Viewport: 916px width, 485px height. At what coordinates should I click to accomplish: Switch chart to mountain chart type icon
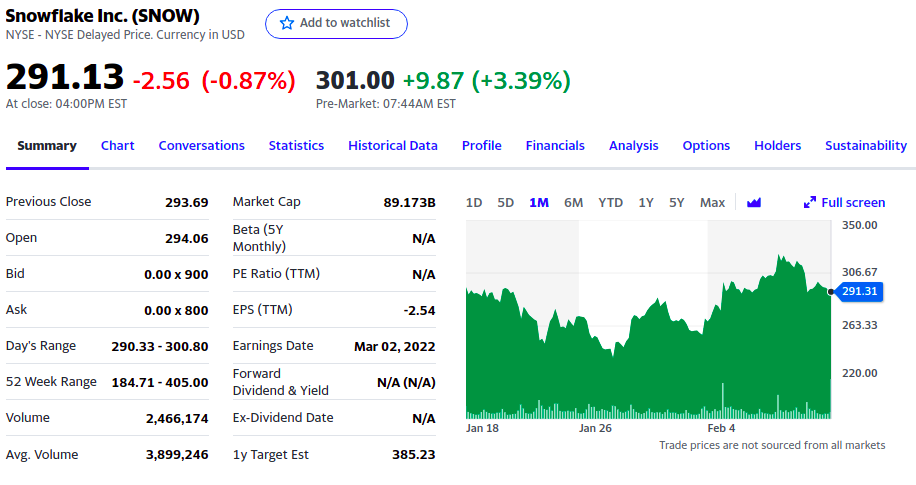coord(754,203)
